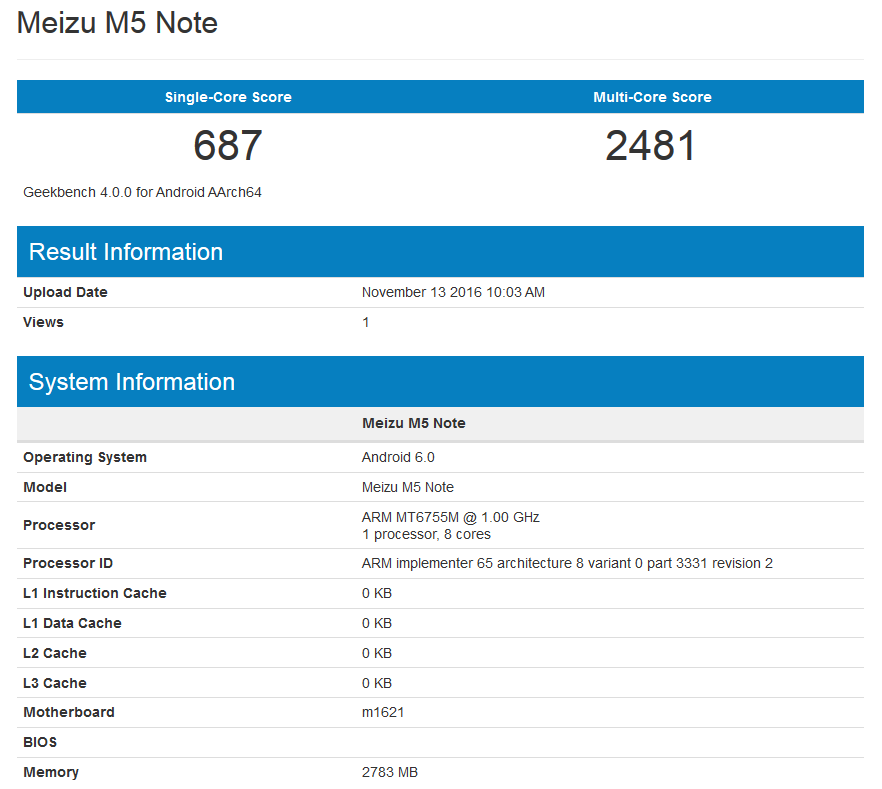
Task: Select the Upload Date row
Action: tap(64, 292)
